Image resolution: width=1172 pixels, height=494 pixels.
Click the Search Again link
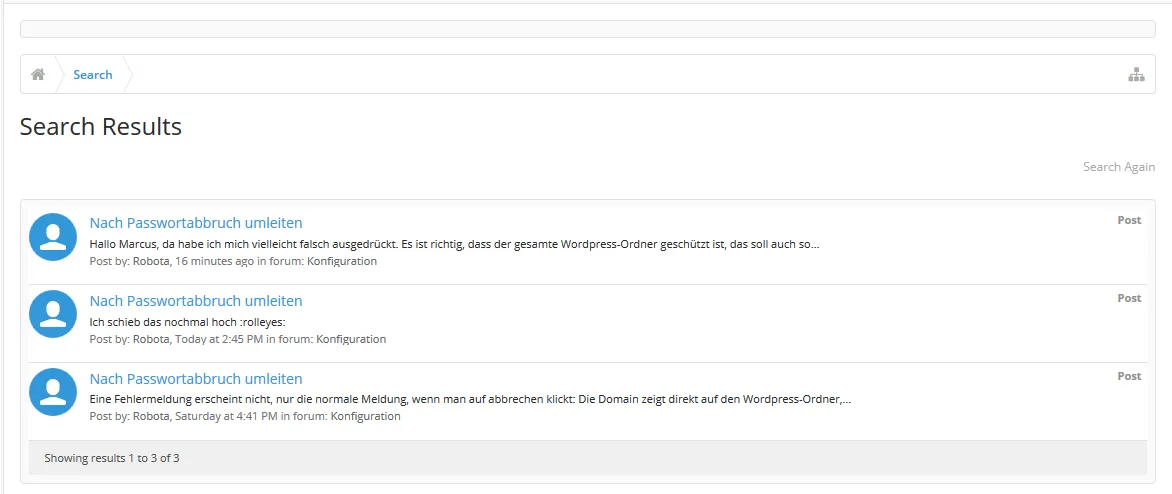click(x=1118, y=167)
